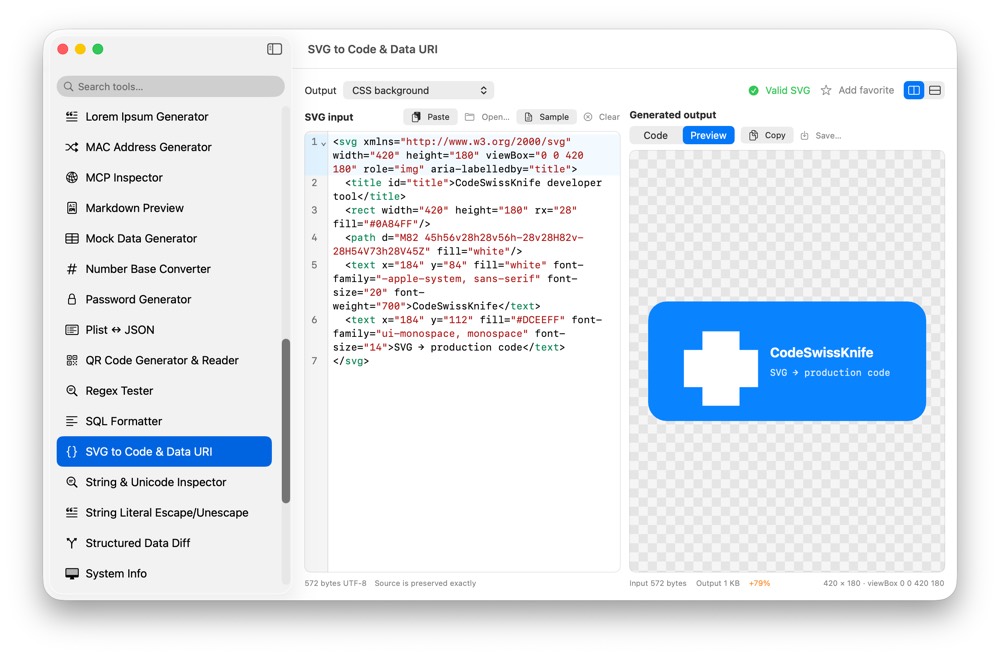Click line number 4 in the gutter
Image resolution: width=1000 pixels, height=657 pixels.
tap(314, 237)
